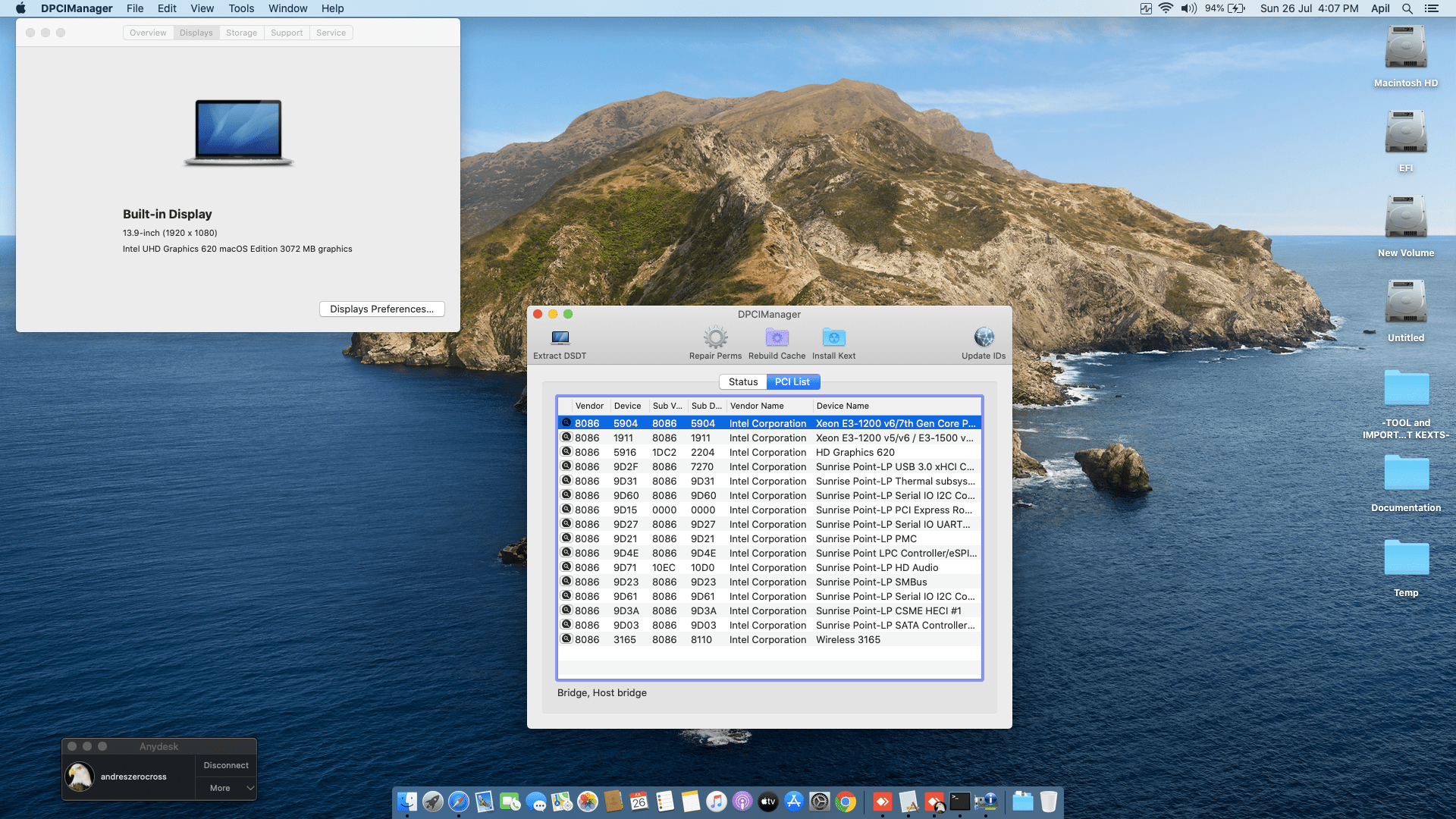Click the Wi-Fi status icon
1456x819 pixels.
[1166, 8]
